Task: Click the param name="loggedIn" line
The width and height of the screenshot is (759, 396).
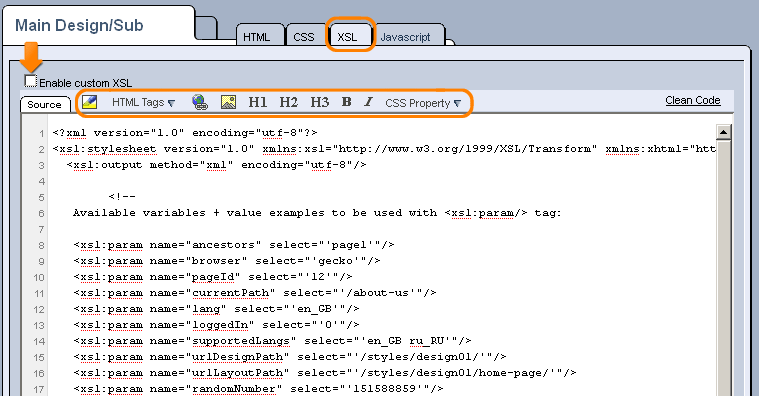Action: point(216,324)
